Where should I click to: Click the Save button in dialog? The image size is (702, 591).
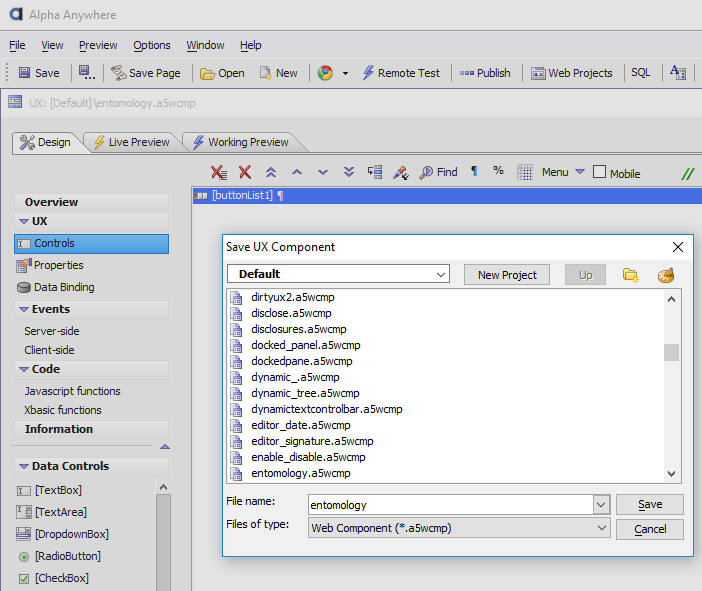tap(650, 505)
